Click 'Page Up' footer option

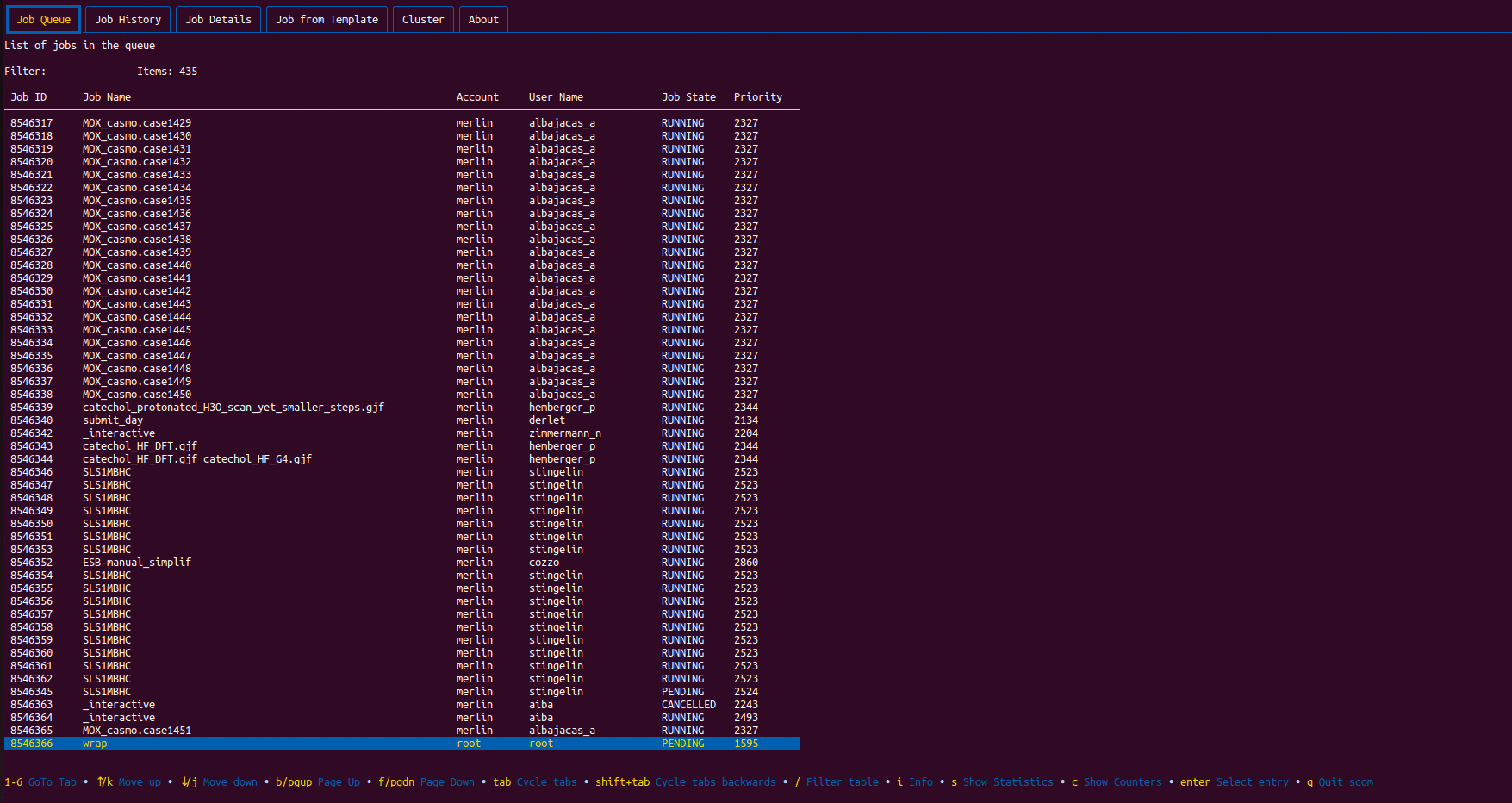coord(339,782)
